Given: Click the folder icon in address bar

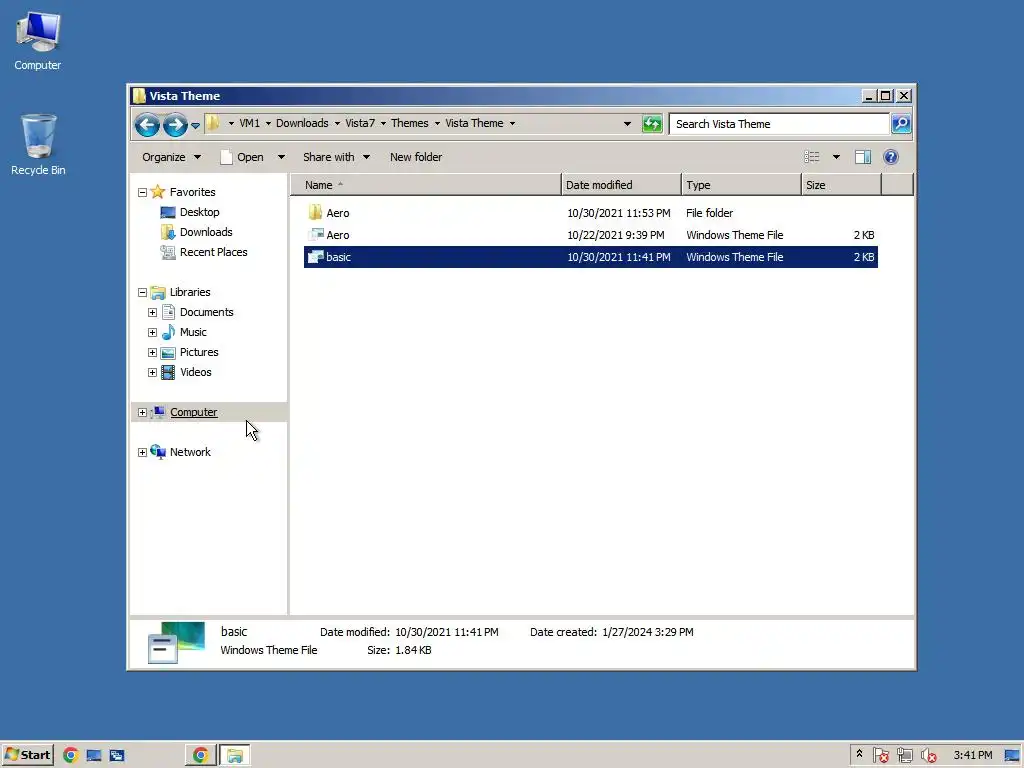Looking at the screenshot, I should (213, 123).
